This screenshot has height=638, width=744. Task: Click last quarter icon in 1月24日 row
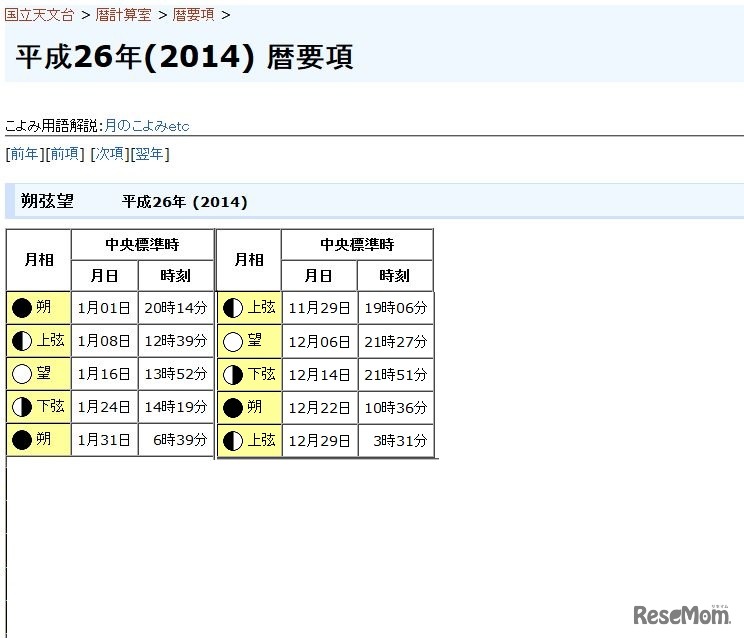coord(22,407)
